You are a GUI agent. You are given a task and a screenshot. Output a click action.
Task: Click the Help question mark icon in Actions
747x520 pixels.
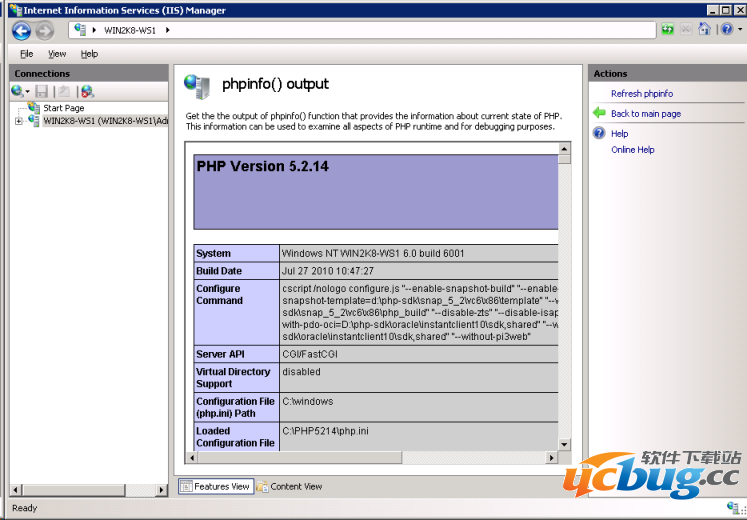[x=599, y=133]
